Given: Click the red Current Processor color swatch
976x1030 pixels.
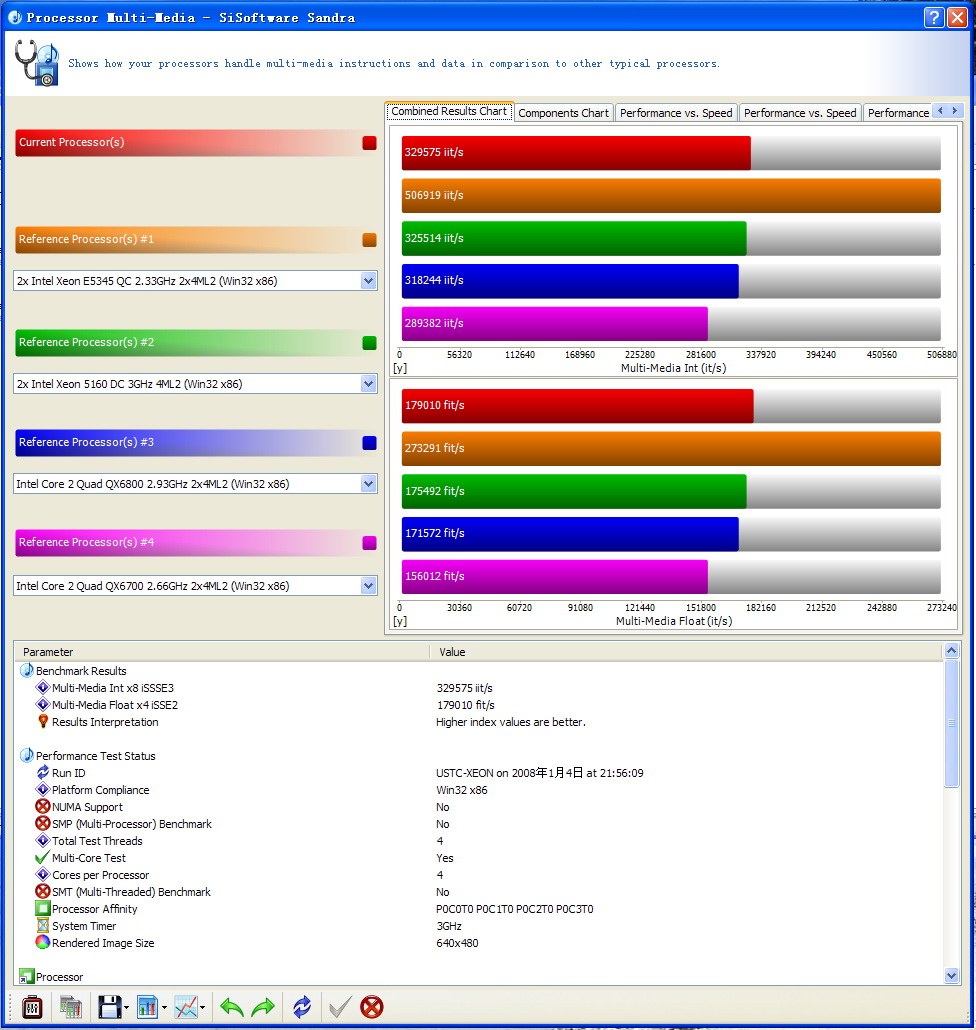Looking at the screenshot, I should click(x=369, y=143).
